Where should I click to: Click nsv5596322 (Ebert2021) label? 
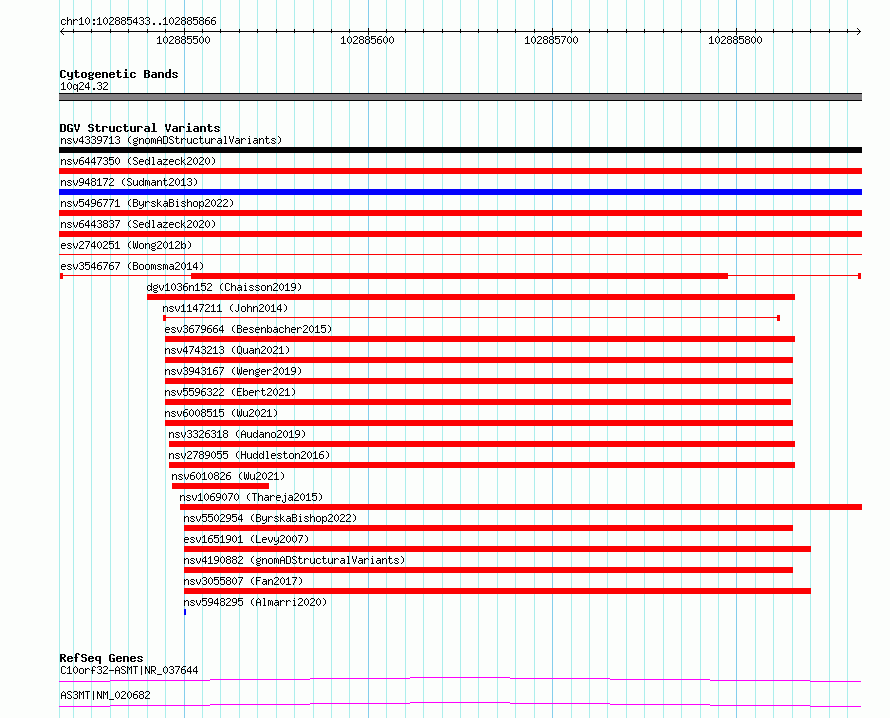pyautogui.click(x=230, y=392)
